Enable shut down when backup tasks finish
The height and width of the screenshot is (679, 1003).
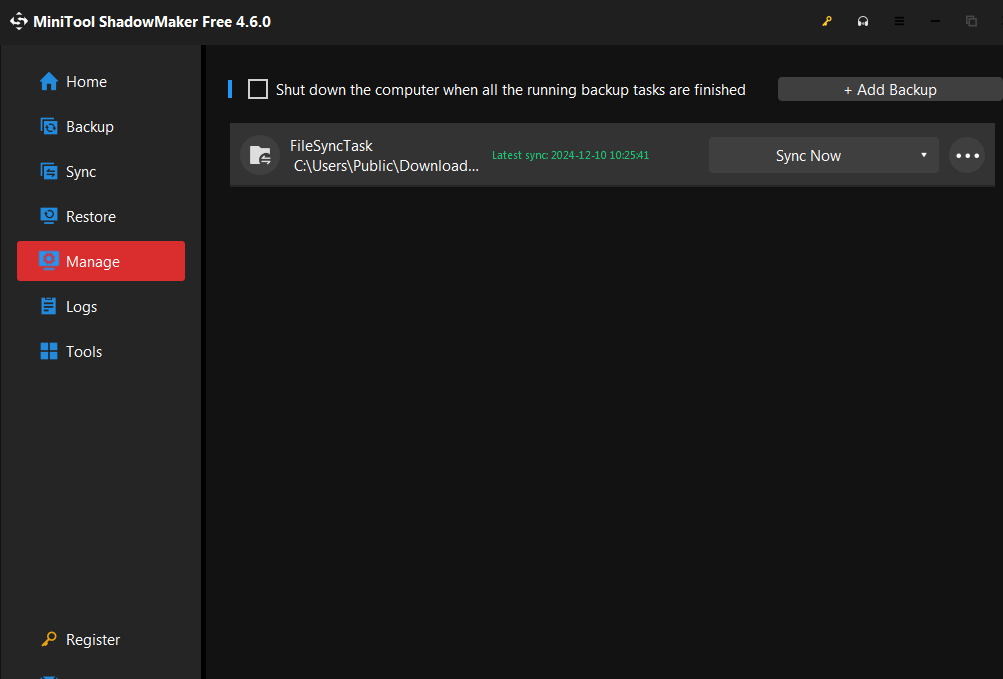(x=258, y=89)
